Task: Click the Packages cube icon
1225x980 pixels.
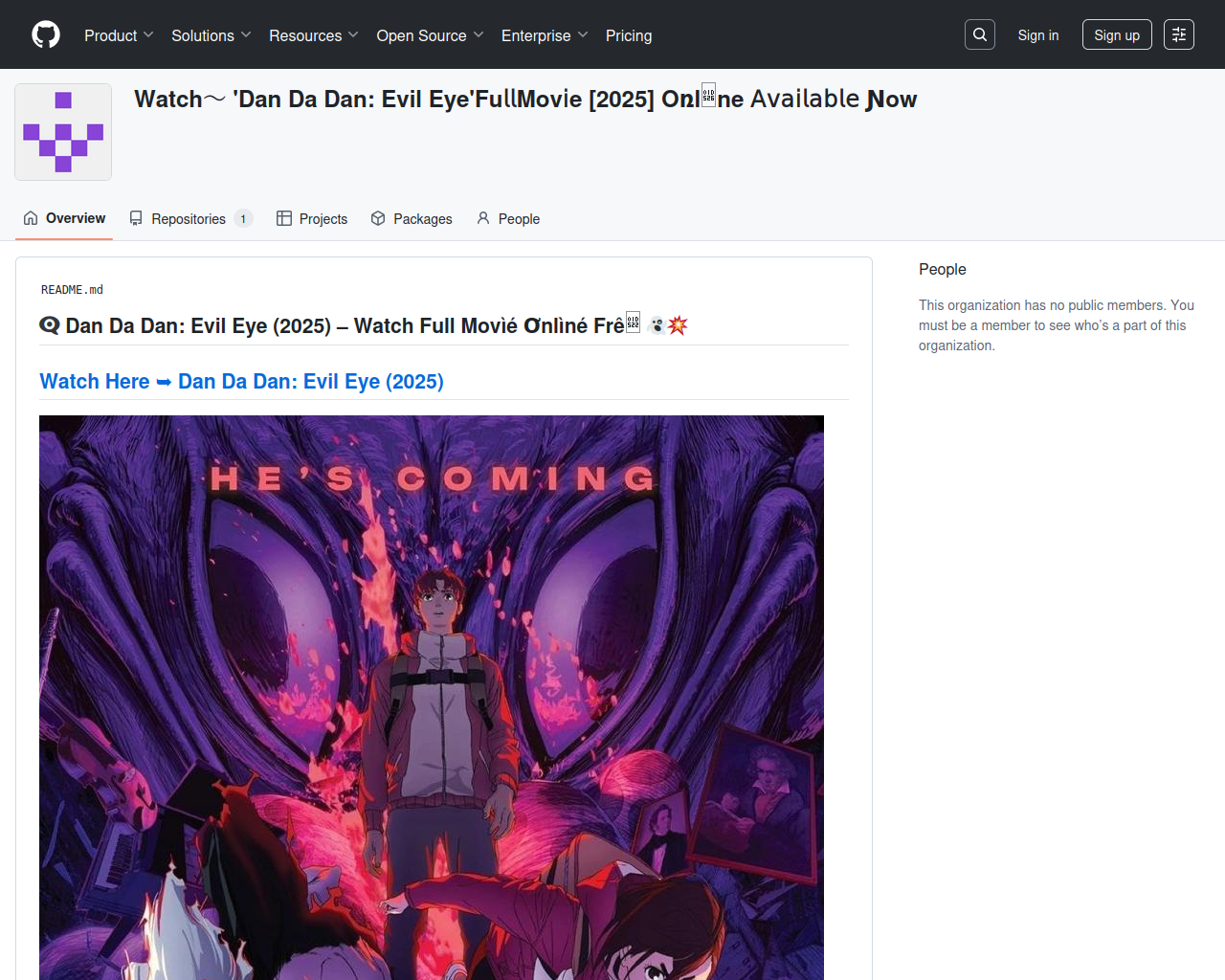Action: [x=378, y=218]
